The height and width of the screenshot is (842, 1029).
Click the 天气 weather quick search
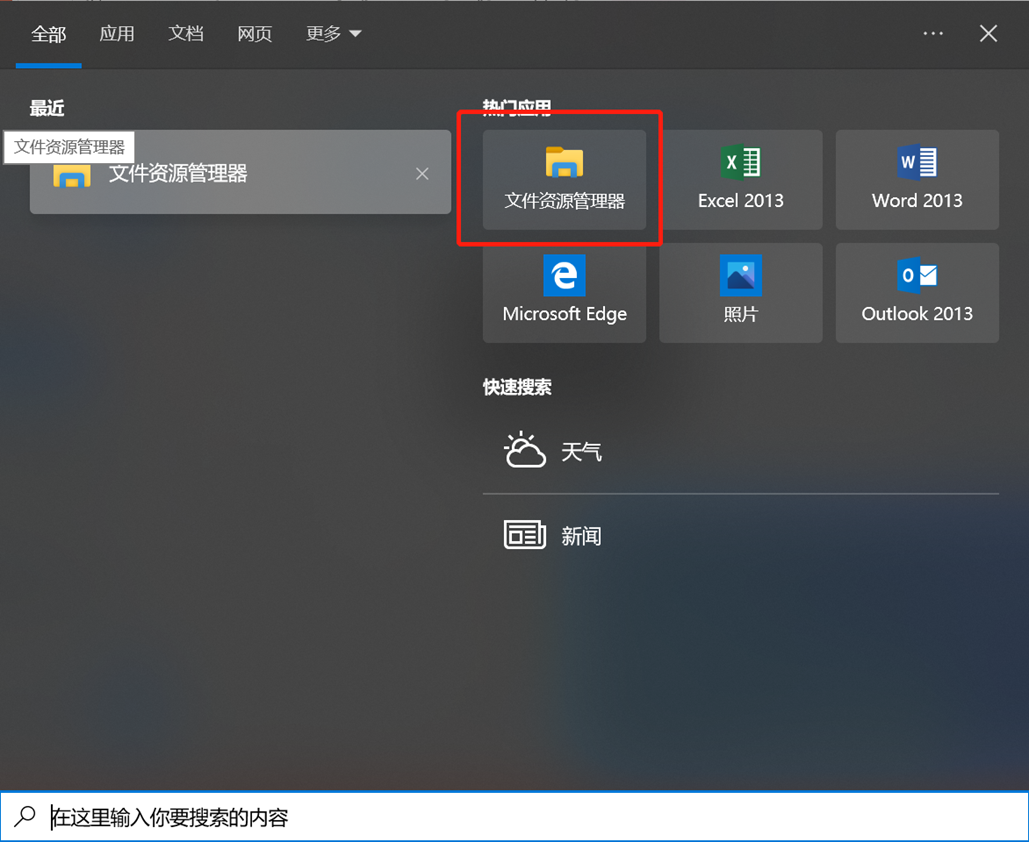[x=741, y=452]
